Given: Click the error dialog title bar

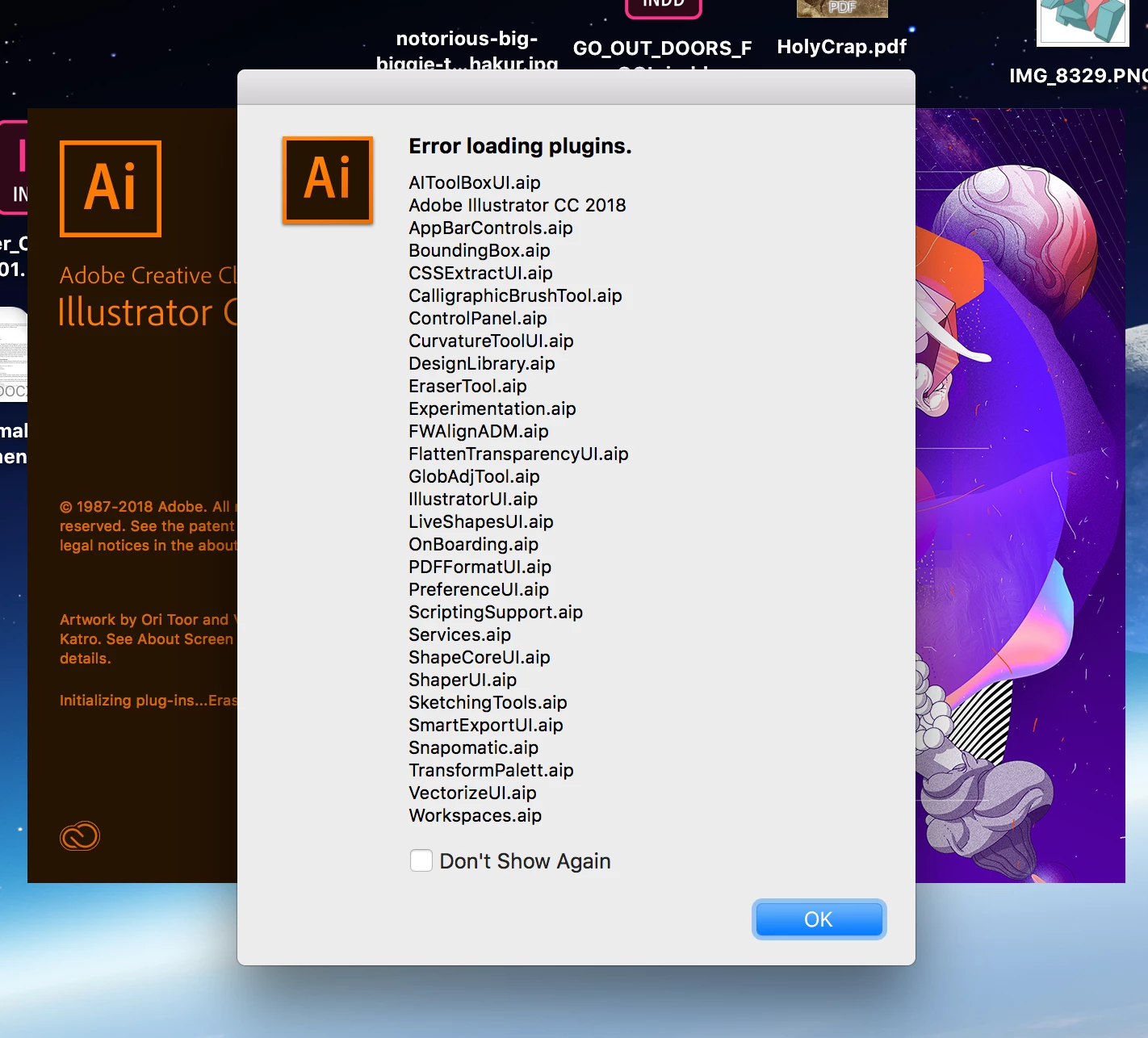Looking at the screenshot, I should coord(576,87).
